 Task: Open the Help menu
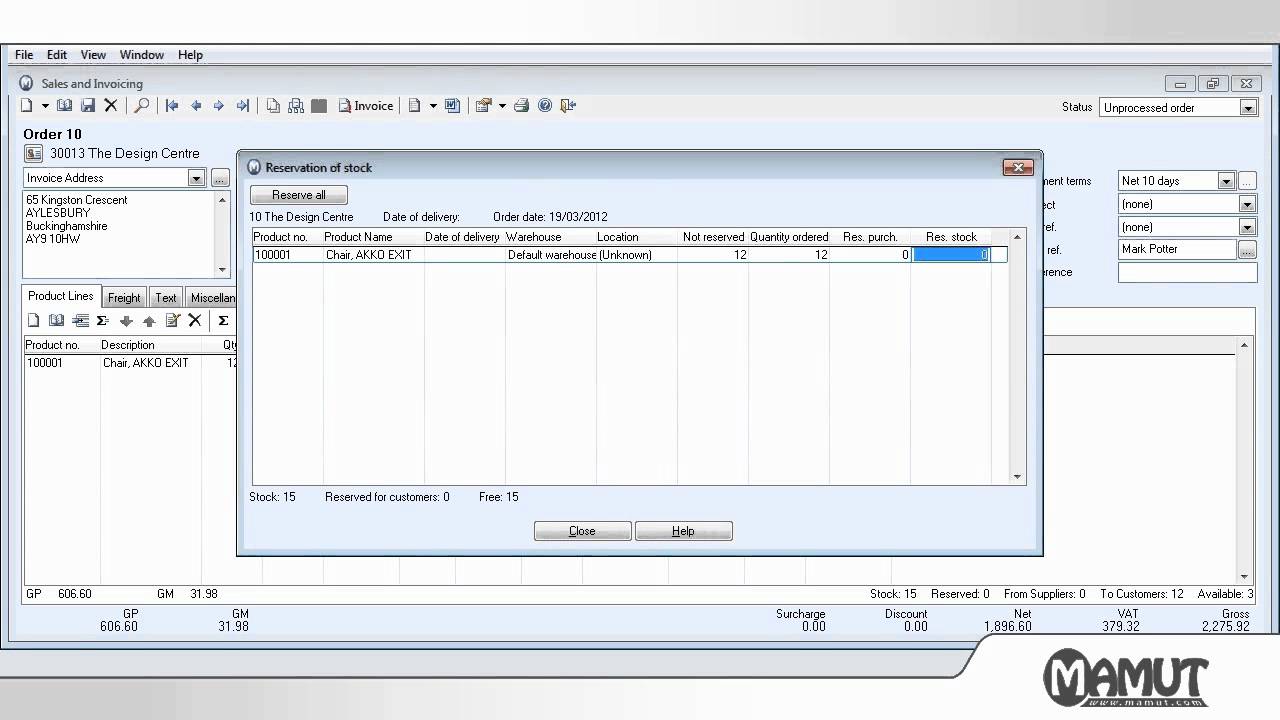click(190, 55)
